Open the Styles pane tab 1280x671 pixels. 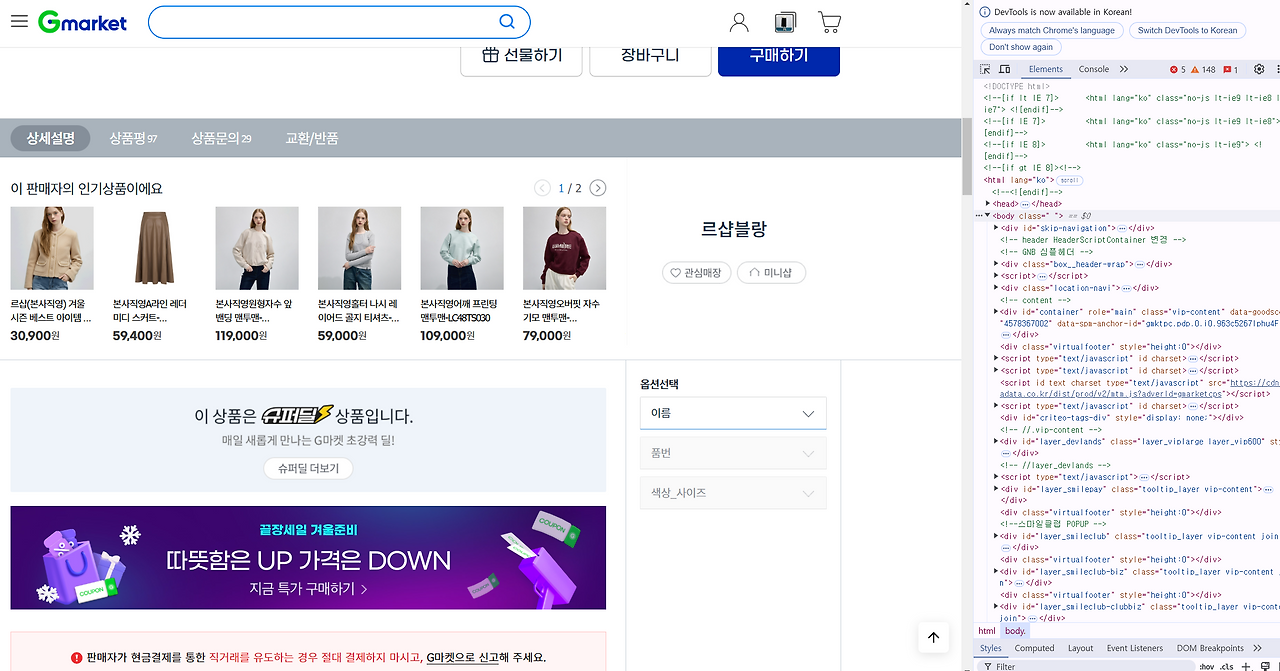[991, 648]
